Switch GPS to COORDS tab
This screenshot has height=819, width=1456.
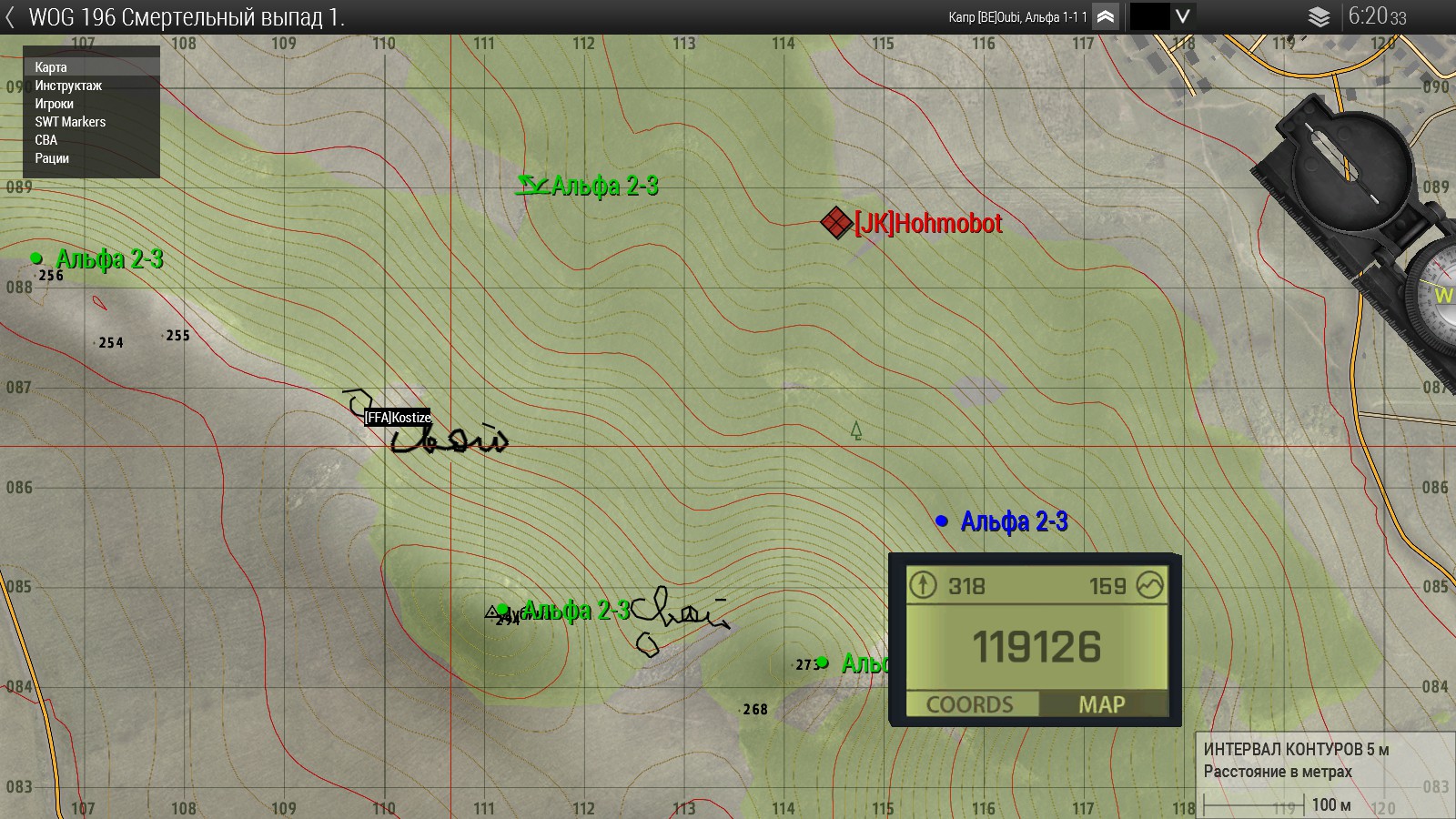click(x=970, y=704)
